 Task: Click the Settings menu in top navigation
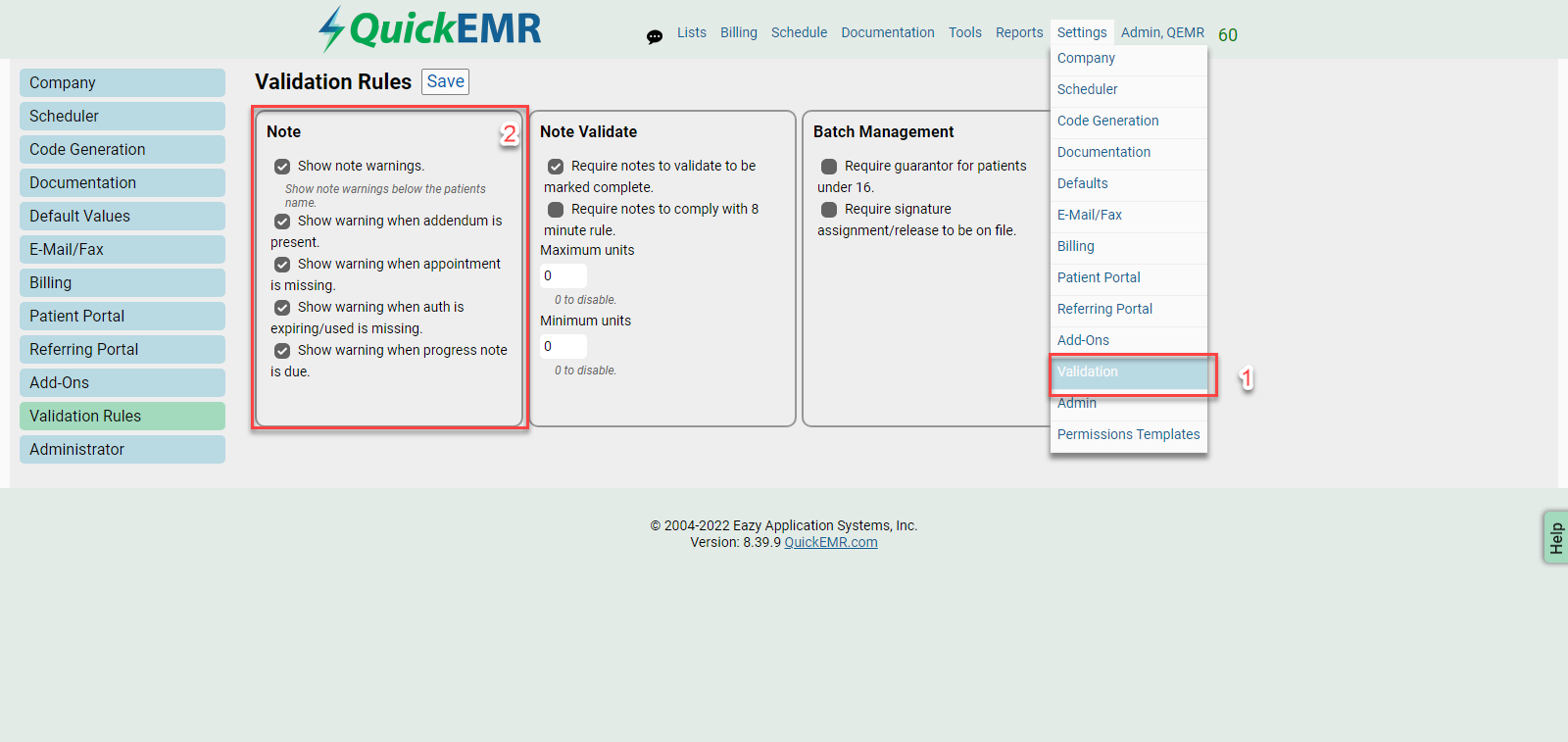click(x=1082, y=32)
